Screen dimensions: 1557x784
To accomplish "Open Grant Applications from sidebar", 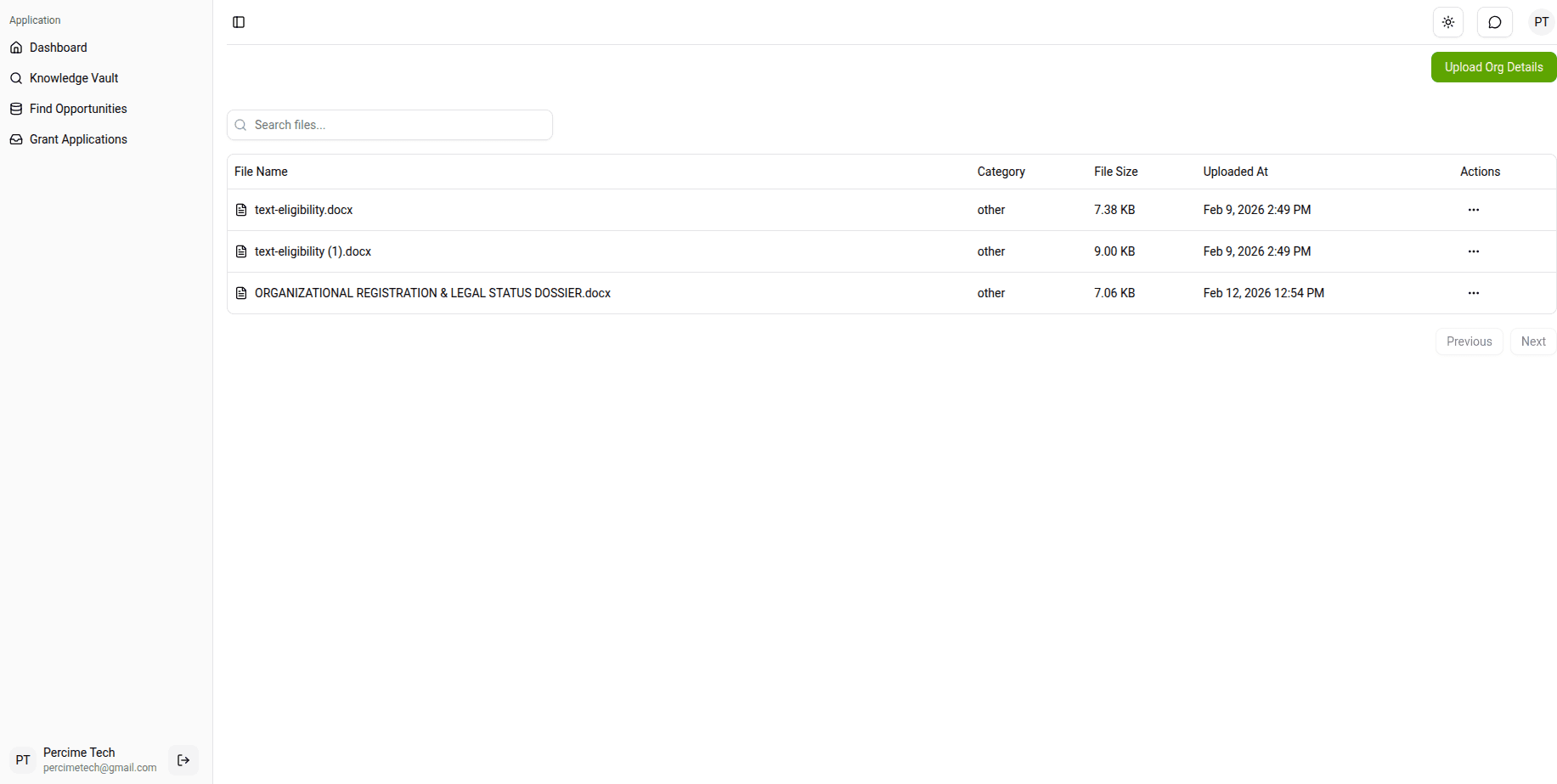I will click(x=78, y=139).
